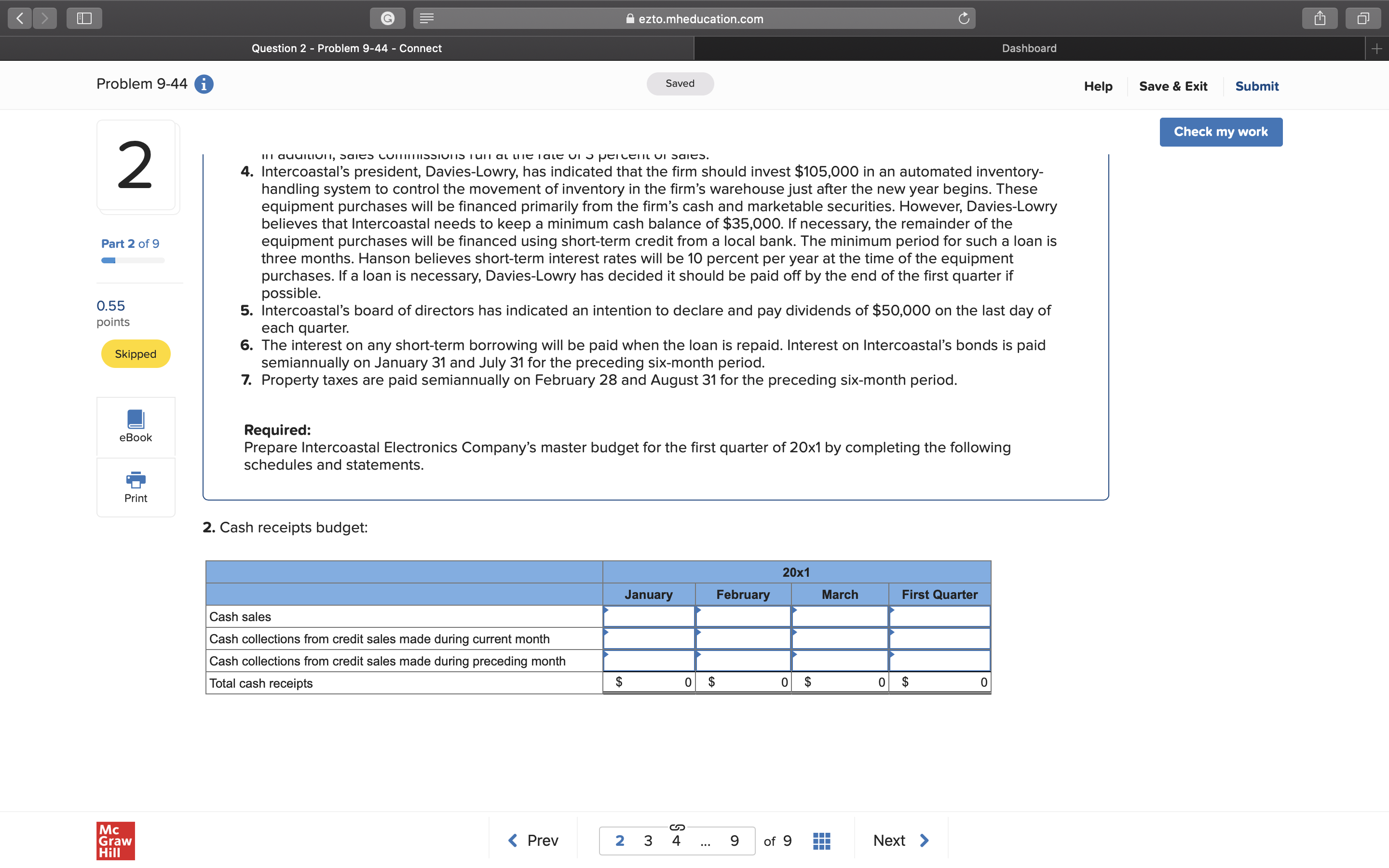Go back with the Prev chevron
Viewport: 1389px width, 868px height.
(x=513, y=841)
